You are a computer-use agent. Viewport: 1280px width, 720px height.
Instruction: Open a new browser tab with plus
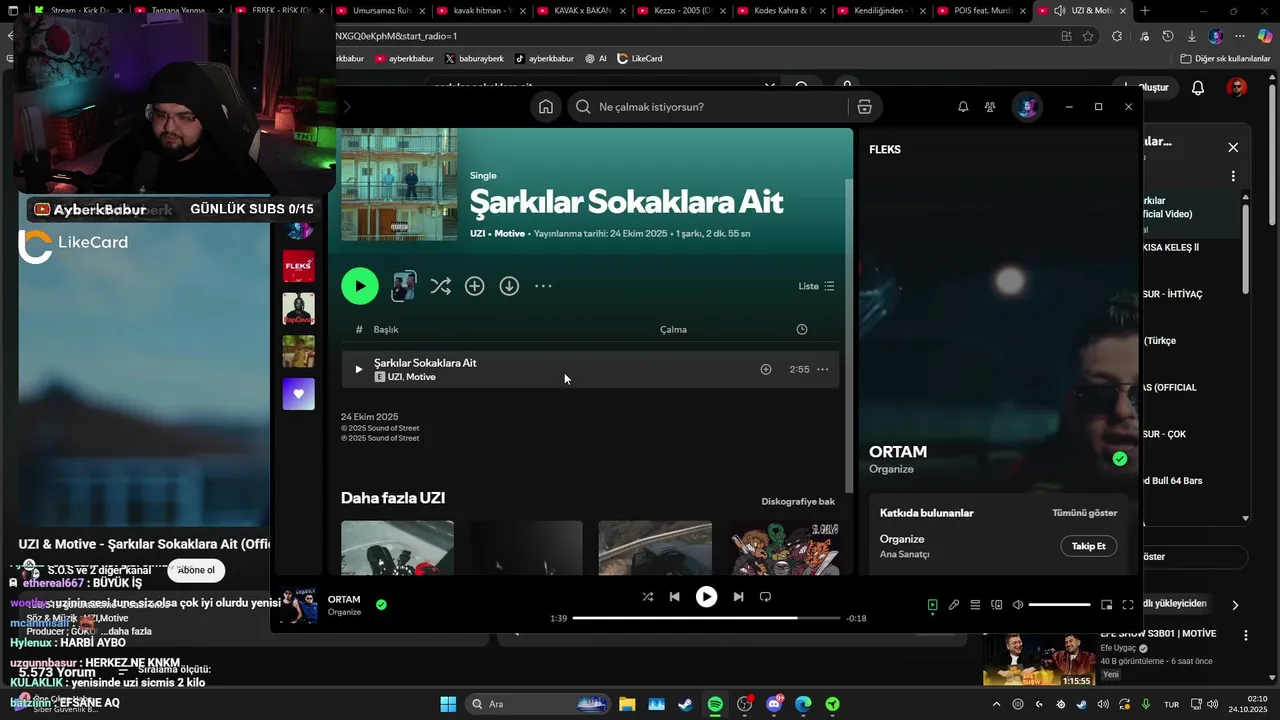[1145, 11]
